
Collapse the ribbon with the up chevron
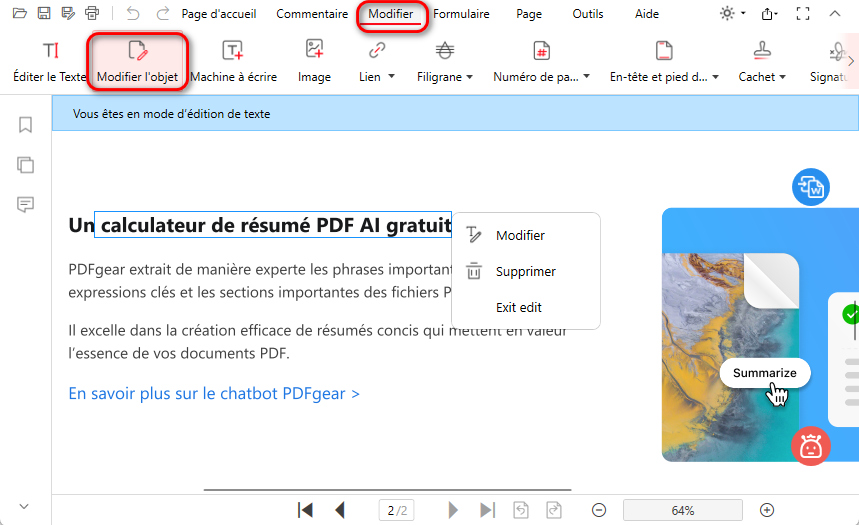click(834, 14)
